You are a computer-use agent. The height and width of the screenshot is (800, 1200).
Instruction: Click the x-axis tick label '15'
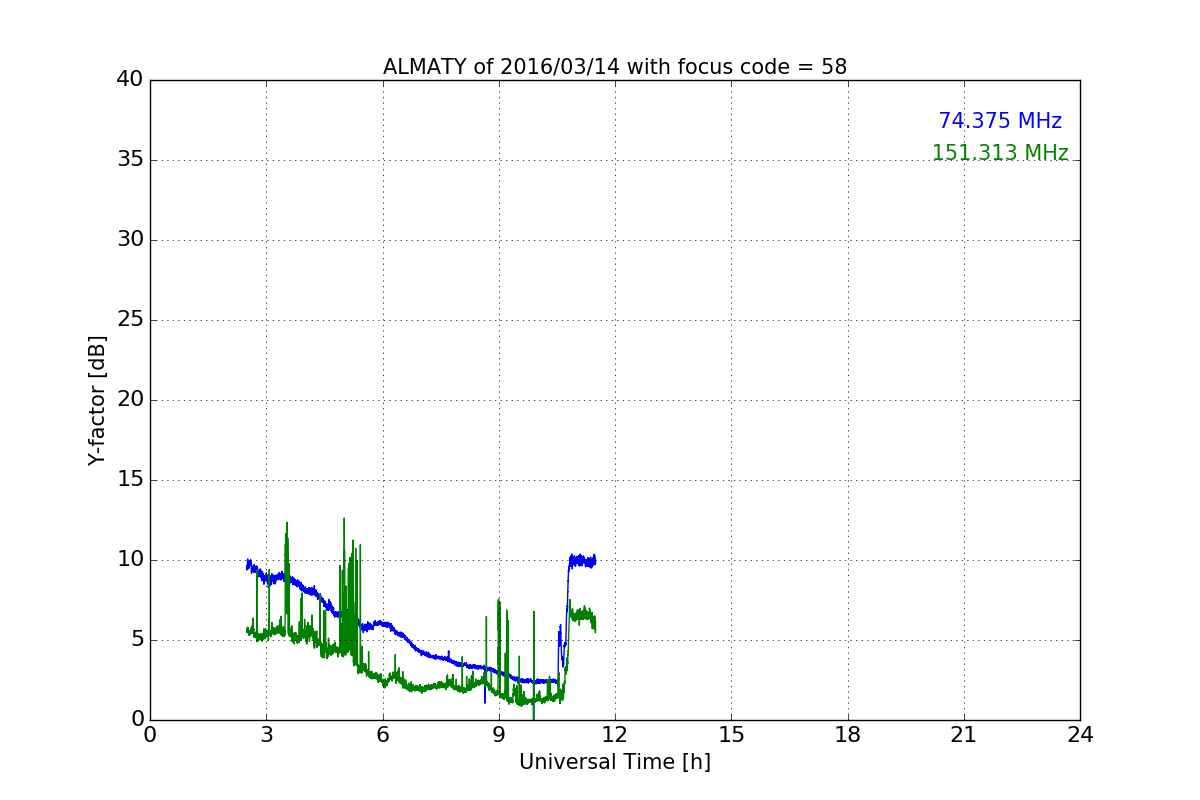(x=731, y=735)
